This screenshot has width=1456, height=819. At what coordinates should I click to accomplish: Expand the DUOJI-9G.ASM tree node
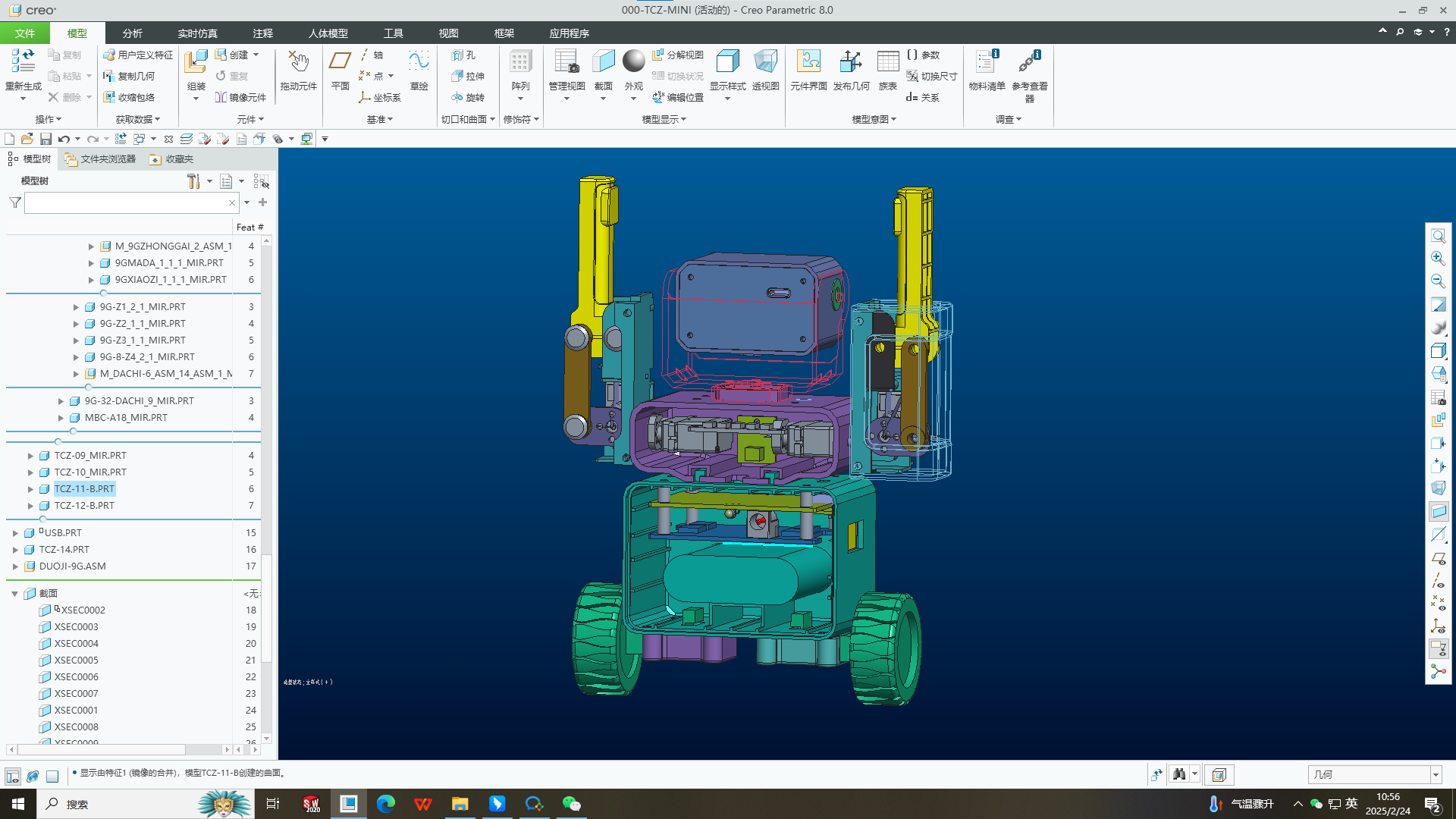pos(15,566)
